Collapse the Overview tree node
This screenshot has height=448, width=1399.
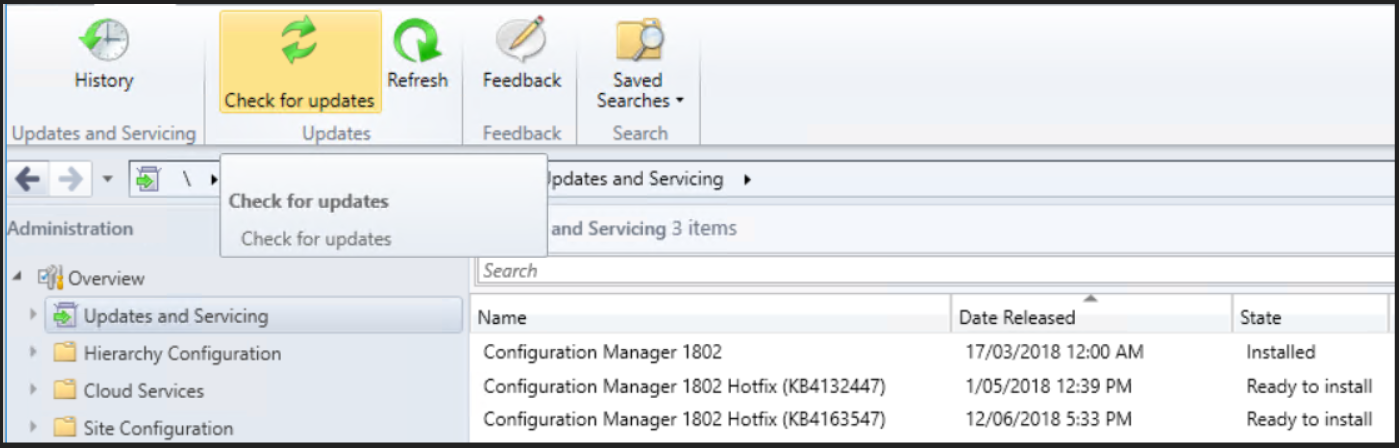tap(18, 277)
